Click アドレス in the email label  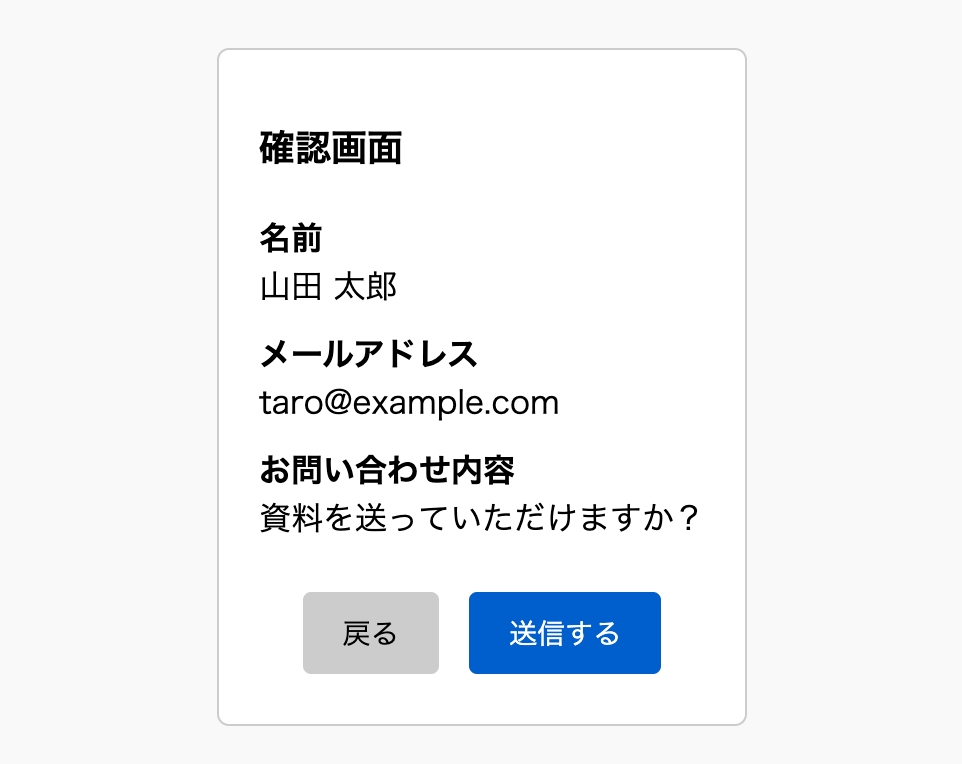pos(415,354)
